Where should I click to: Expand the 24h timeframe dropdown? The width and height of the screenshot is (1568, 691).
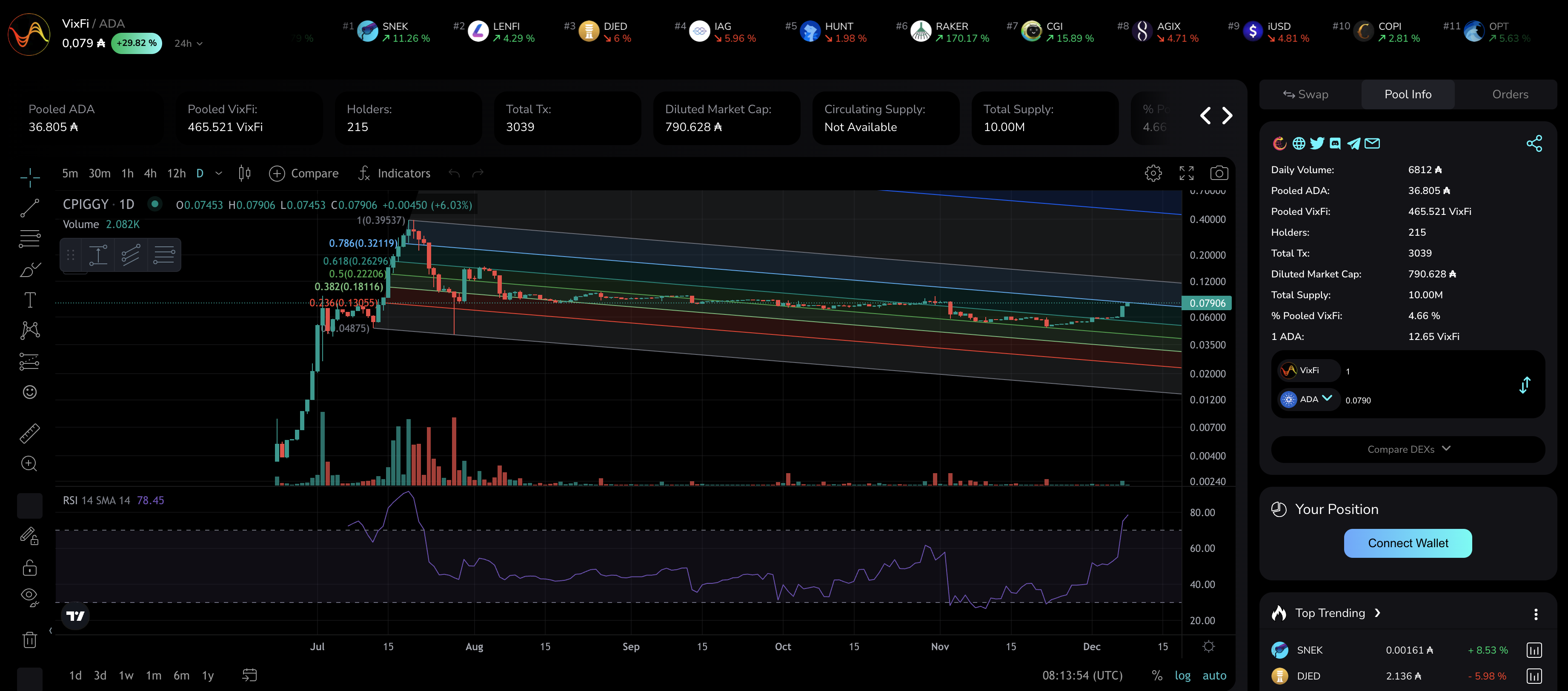(188, 44)
